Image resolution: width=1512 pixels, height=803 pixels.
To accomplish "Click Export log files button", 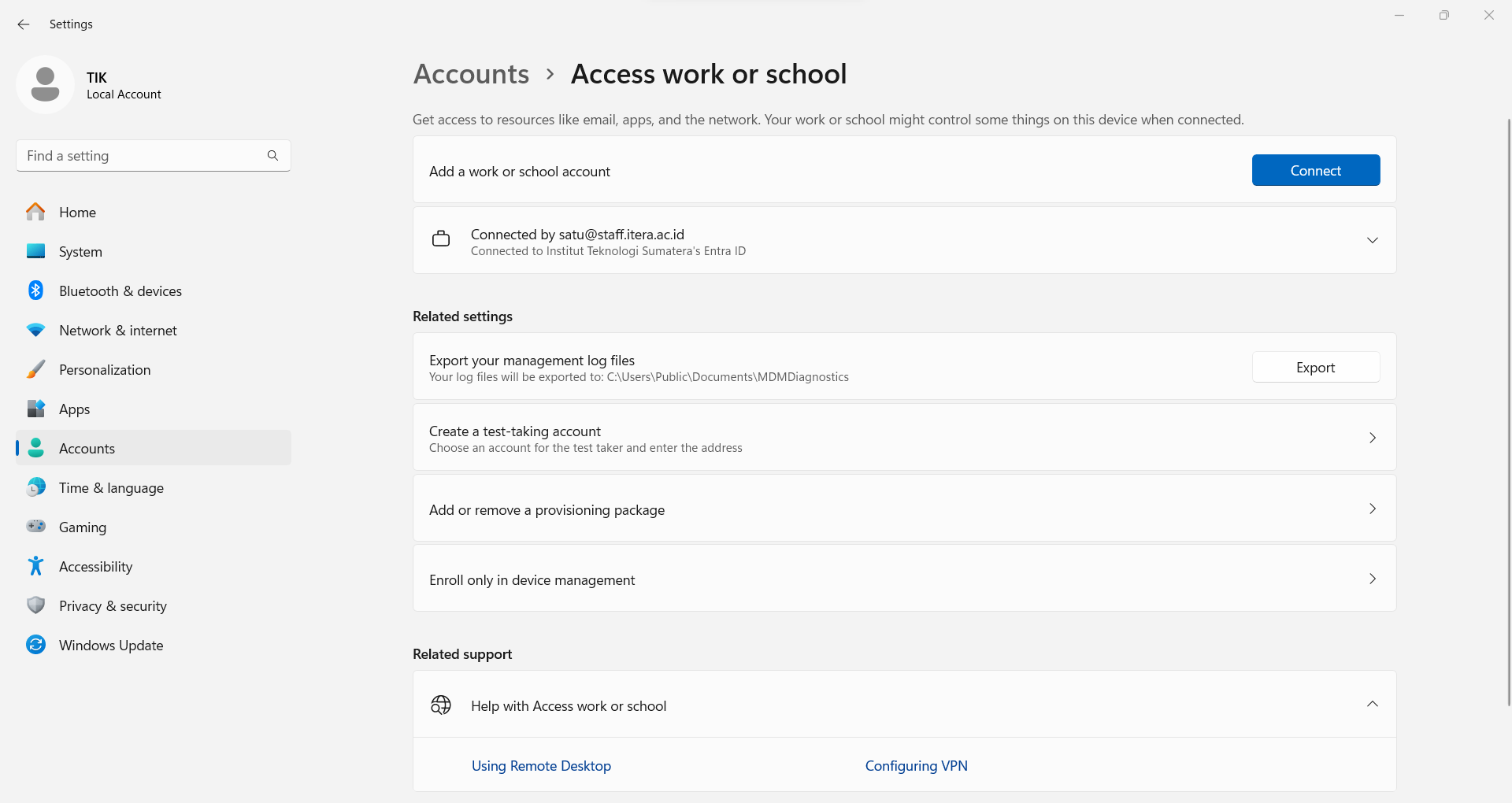I will (1316, 367).
